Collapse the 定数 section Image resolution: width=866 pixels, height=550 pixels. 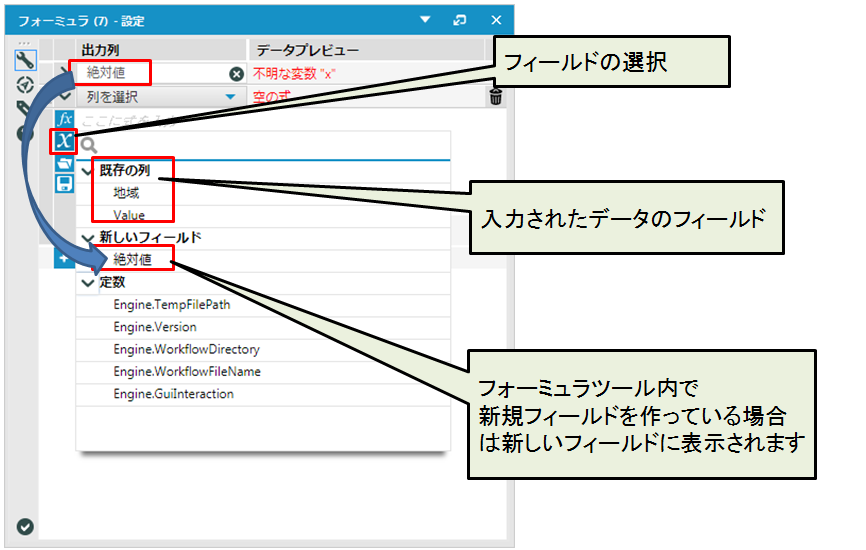[87, 282]
